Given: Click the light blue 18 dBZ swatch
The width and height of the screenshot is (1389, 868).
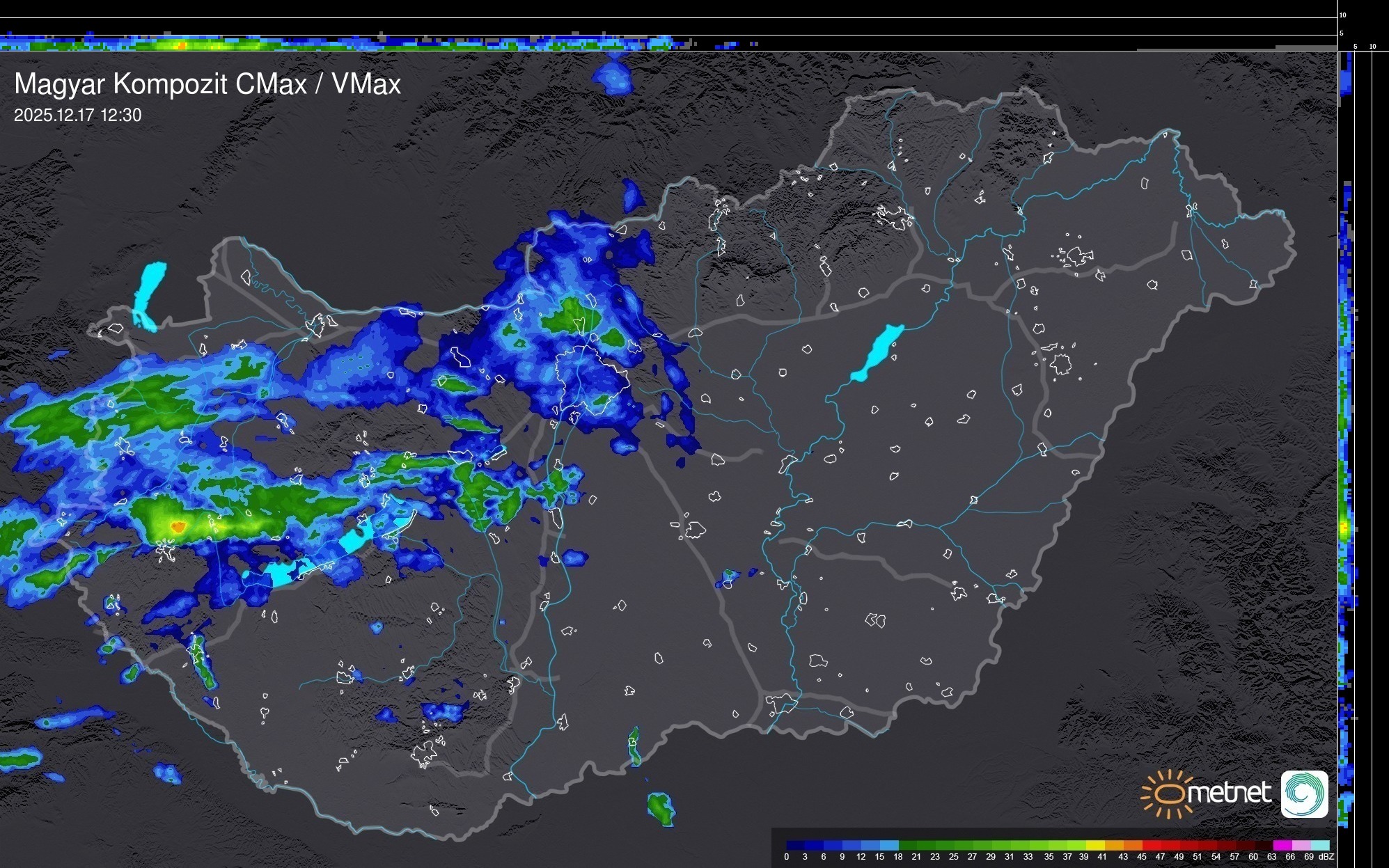Looking at the screenshot, I should (x=890, y=845).
